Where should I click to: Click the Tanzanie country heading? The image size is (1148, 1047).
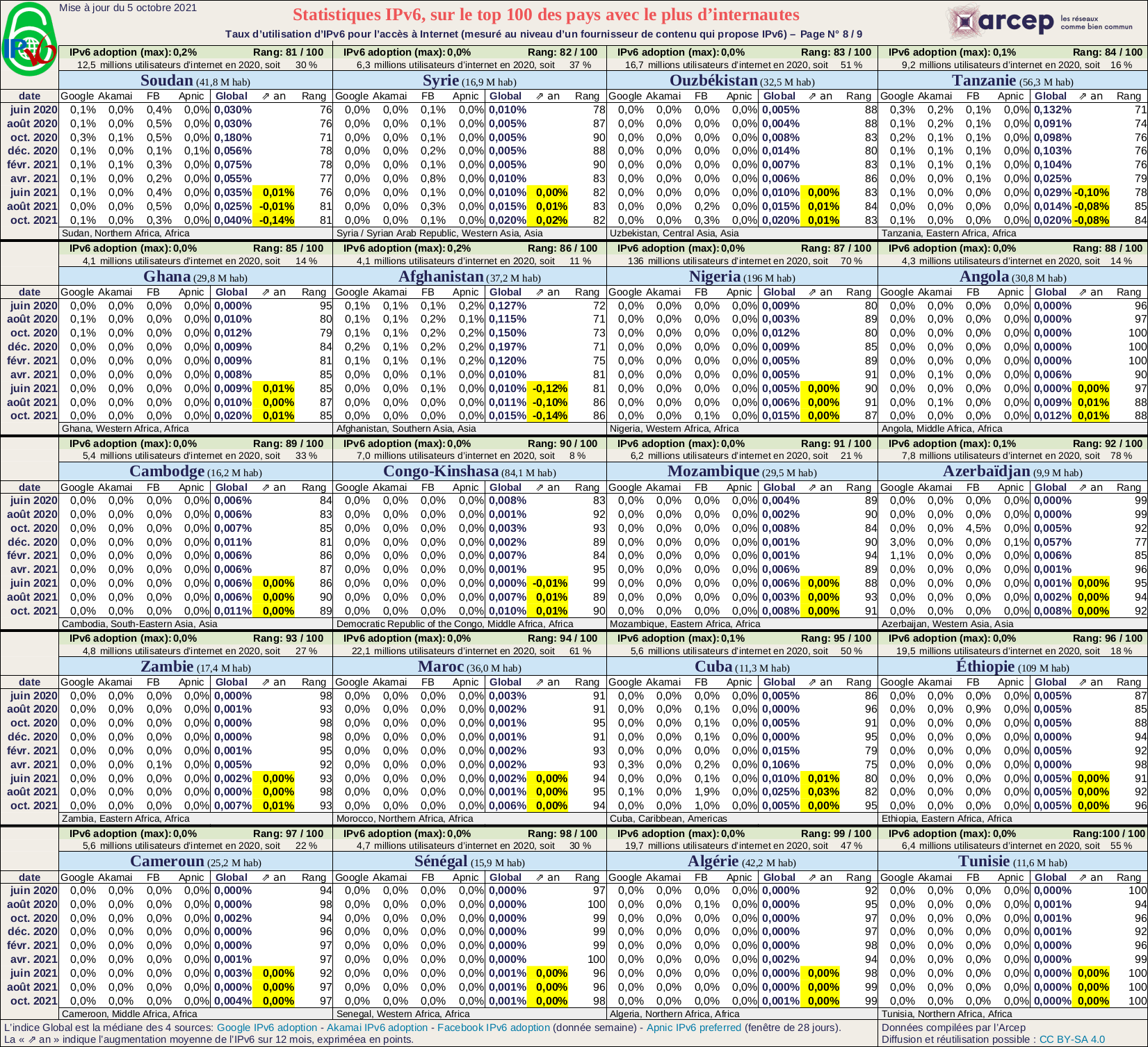point(1012,81)
